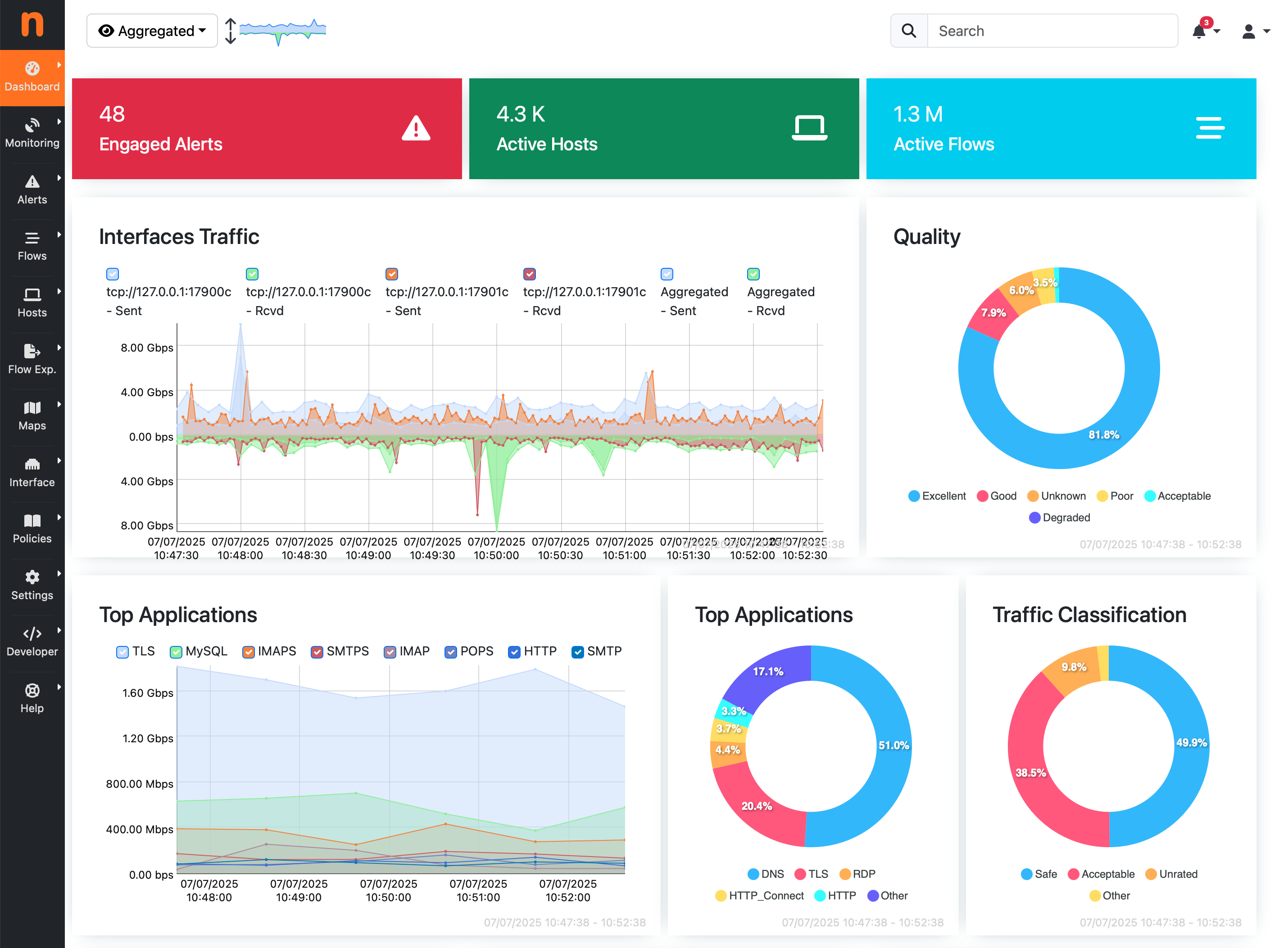Screen dimensions: 1288x948
Task: Open the 1.3 M Active Flows card
Action: click(1061, 129)
